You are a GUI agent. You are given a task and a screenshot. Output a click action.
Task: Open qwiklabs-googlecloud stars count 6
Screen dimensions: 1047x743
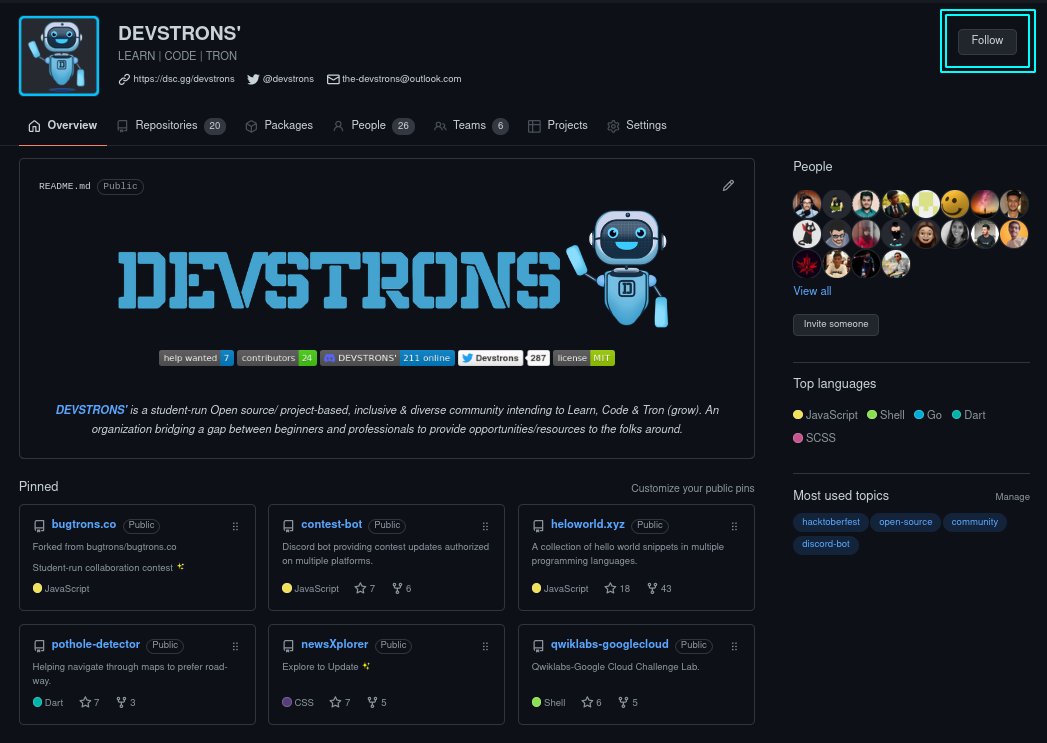592,702
